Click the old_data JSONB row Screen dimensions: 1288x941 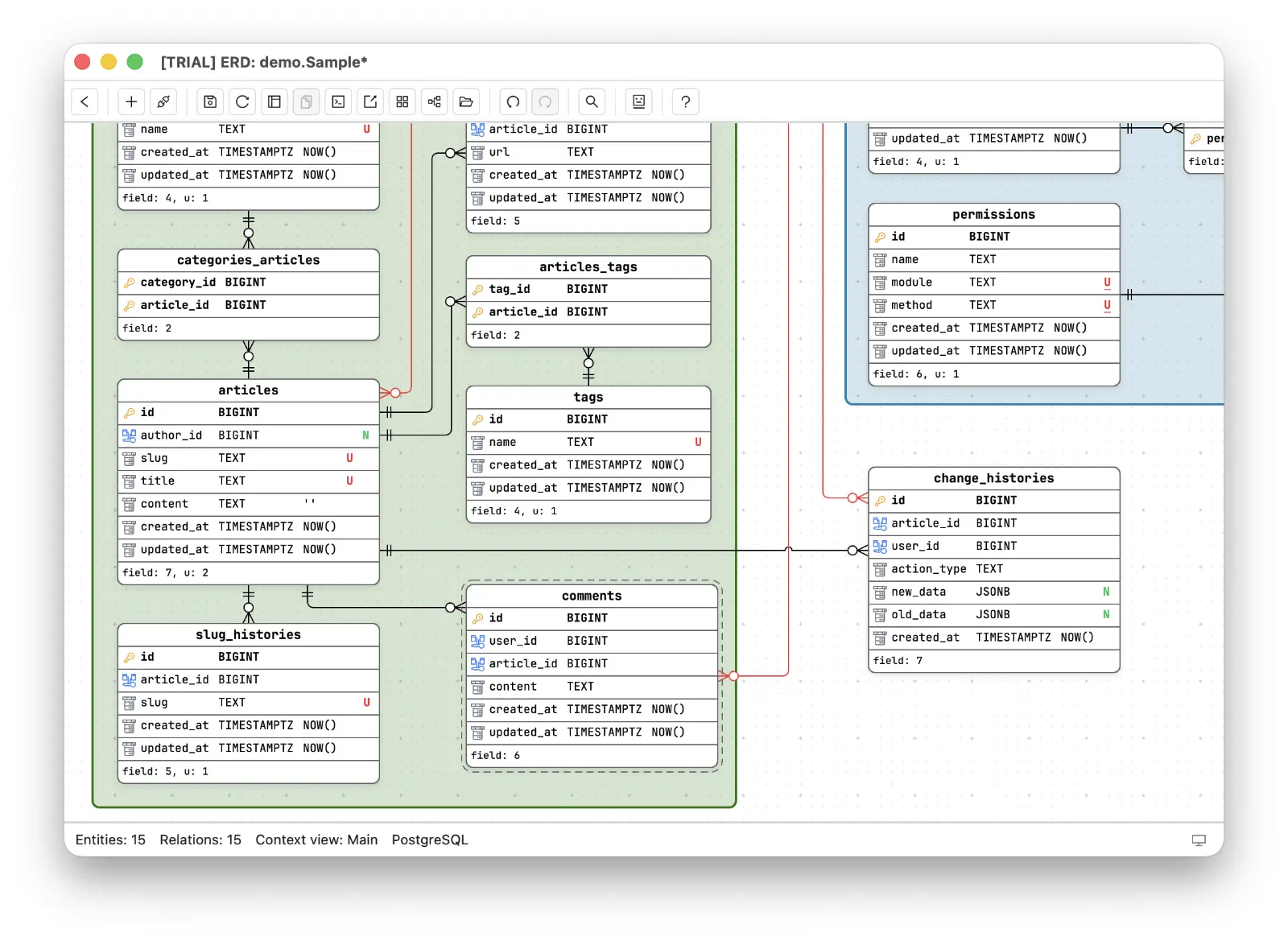point(993,615)
